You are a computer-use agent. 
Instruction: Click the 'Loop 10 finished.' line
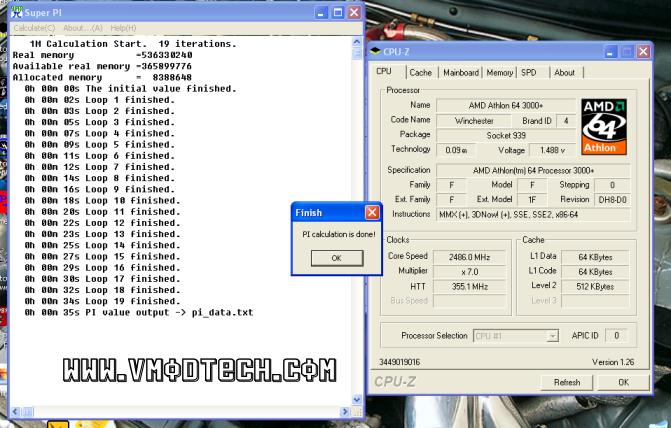click(x=103, y=201)
